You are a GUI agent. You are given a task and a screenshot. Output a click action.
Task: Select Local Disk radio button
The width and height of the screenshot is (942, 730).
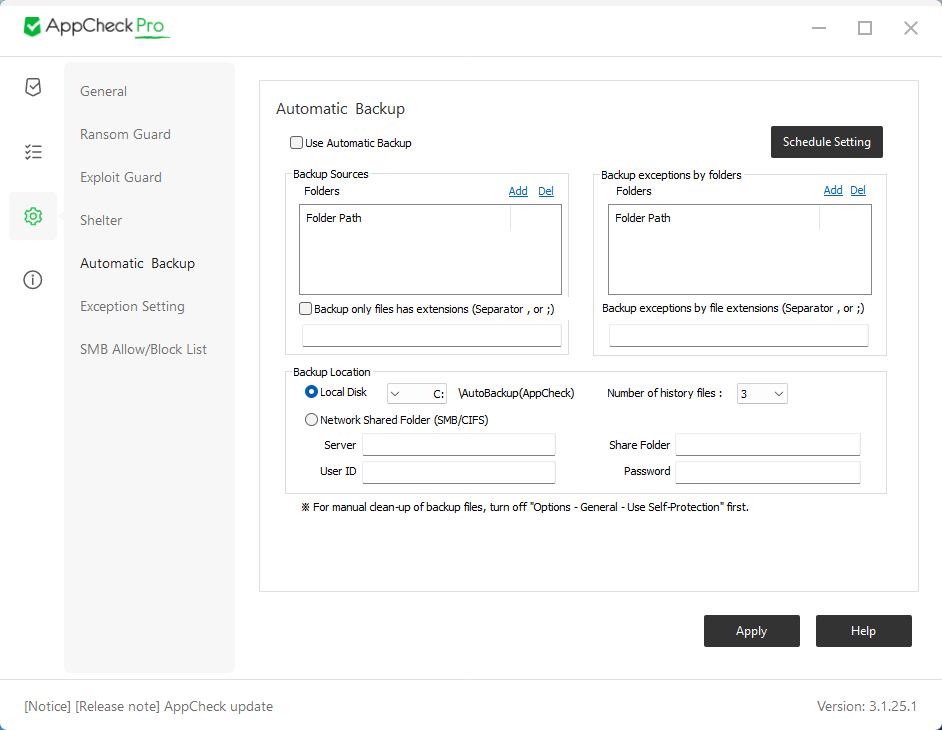click(311, 392)
